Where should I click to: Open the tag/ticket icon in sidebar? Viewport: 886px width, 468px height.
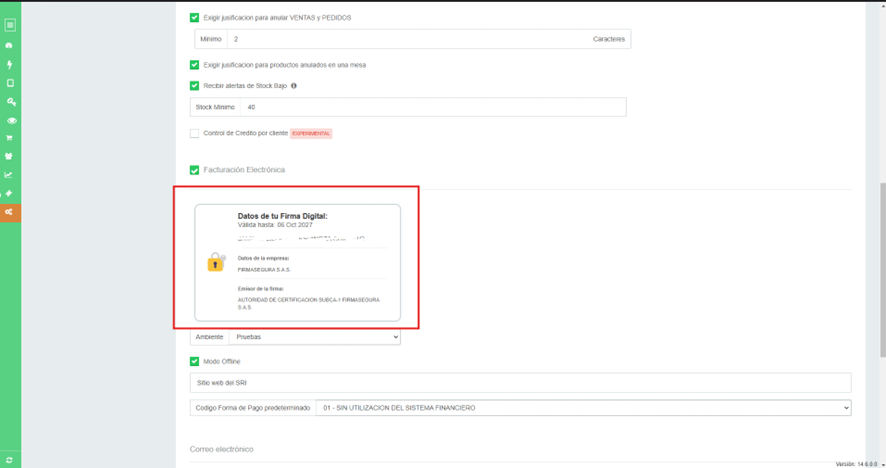point(9,193)
